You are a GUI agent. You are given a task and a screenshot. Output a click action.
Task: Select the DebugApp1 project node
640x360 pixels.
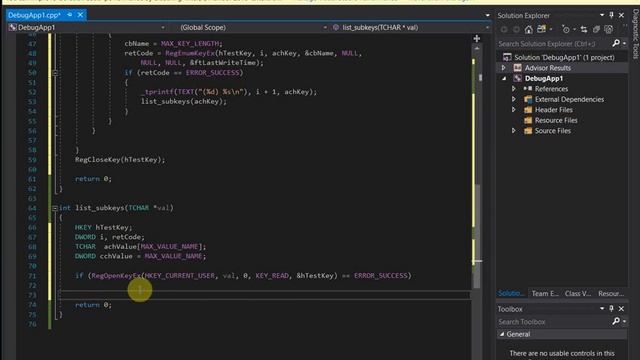(x=544, y=78)
